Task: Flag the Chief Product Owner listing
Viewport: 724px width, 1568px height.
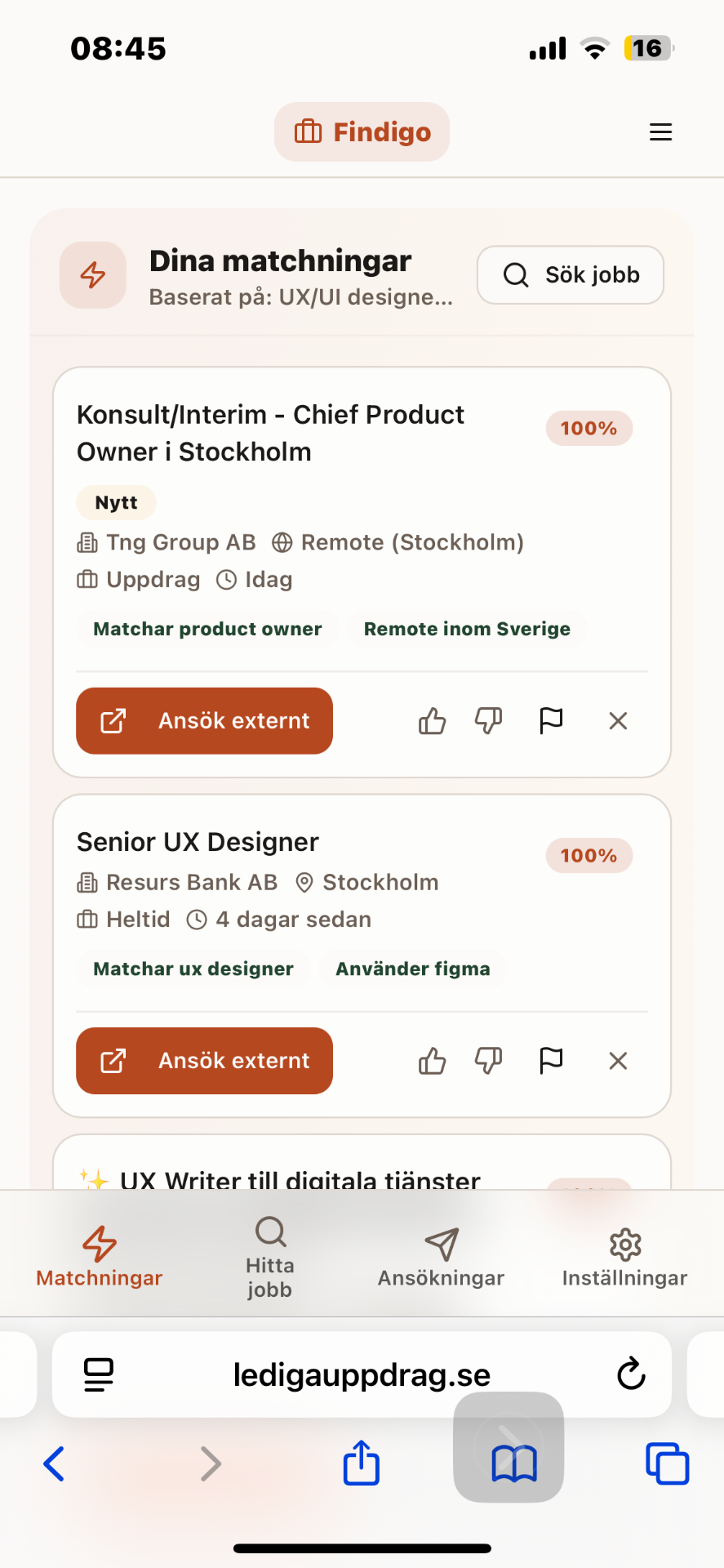Action: tap(551, 721)
